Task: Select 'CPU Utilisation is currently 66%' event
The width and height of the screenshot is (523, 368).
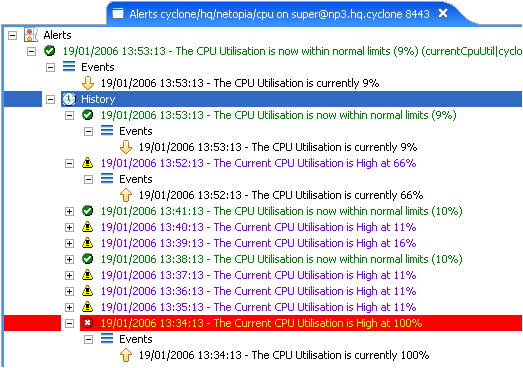Action: (281, 195)
